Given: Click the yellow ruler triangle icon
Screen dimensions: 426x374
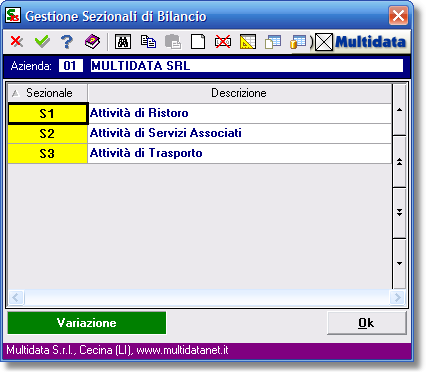Looking at the screenshot, I should [x=248, y=42].
